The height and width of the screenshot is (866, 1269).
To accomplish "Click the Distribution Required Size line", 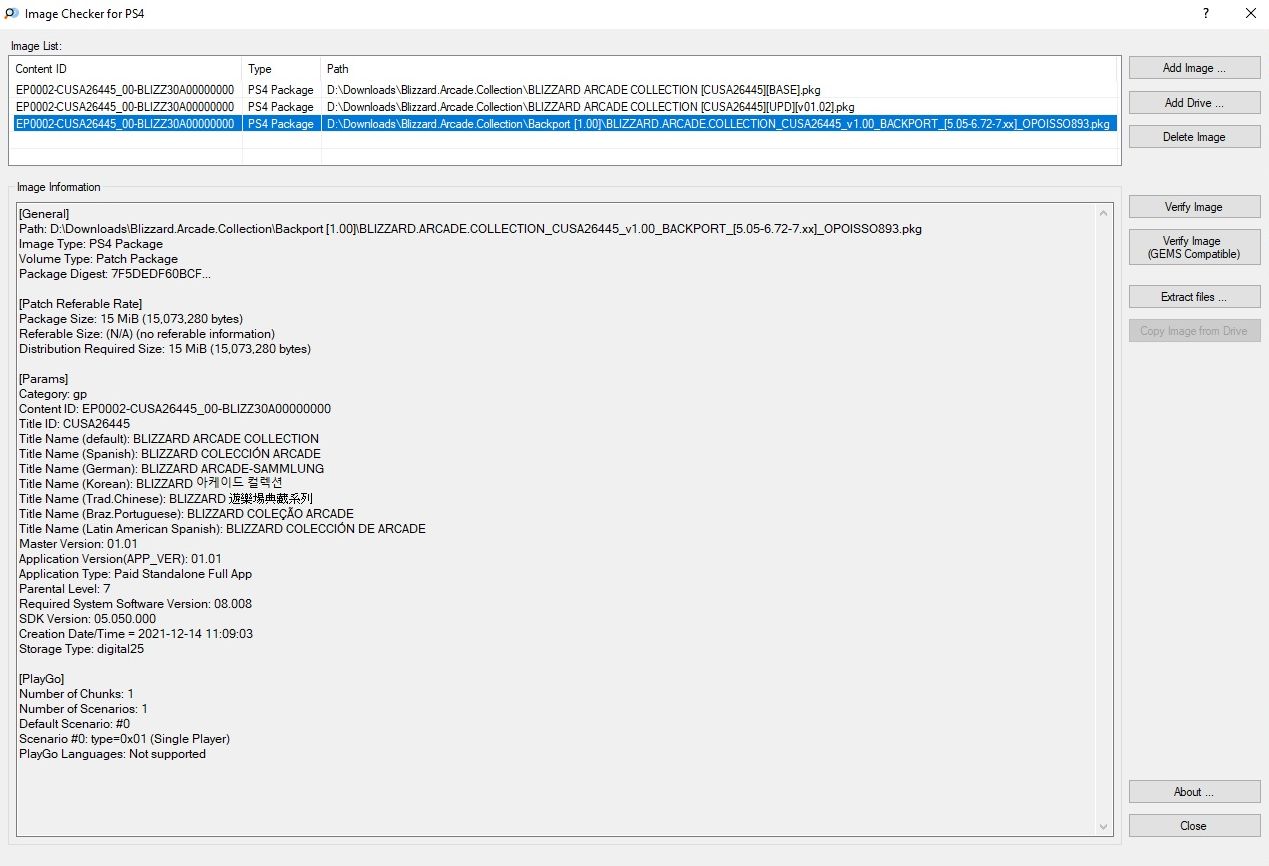I will (x=165, y=349).
